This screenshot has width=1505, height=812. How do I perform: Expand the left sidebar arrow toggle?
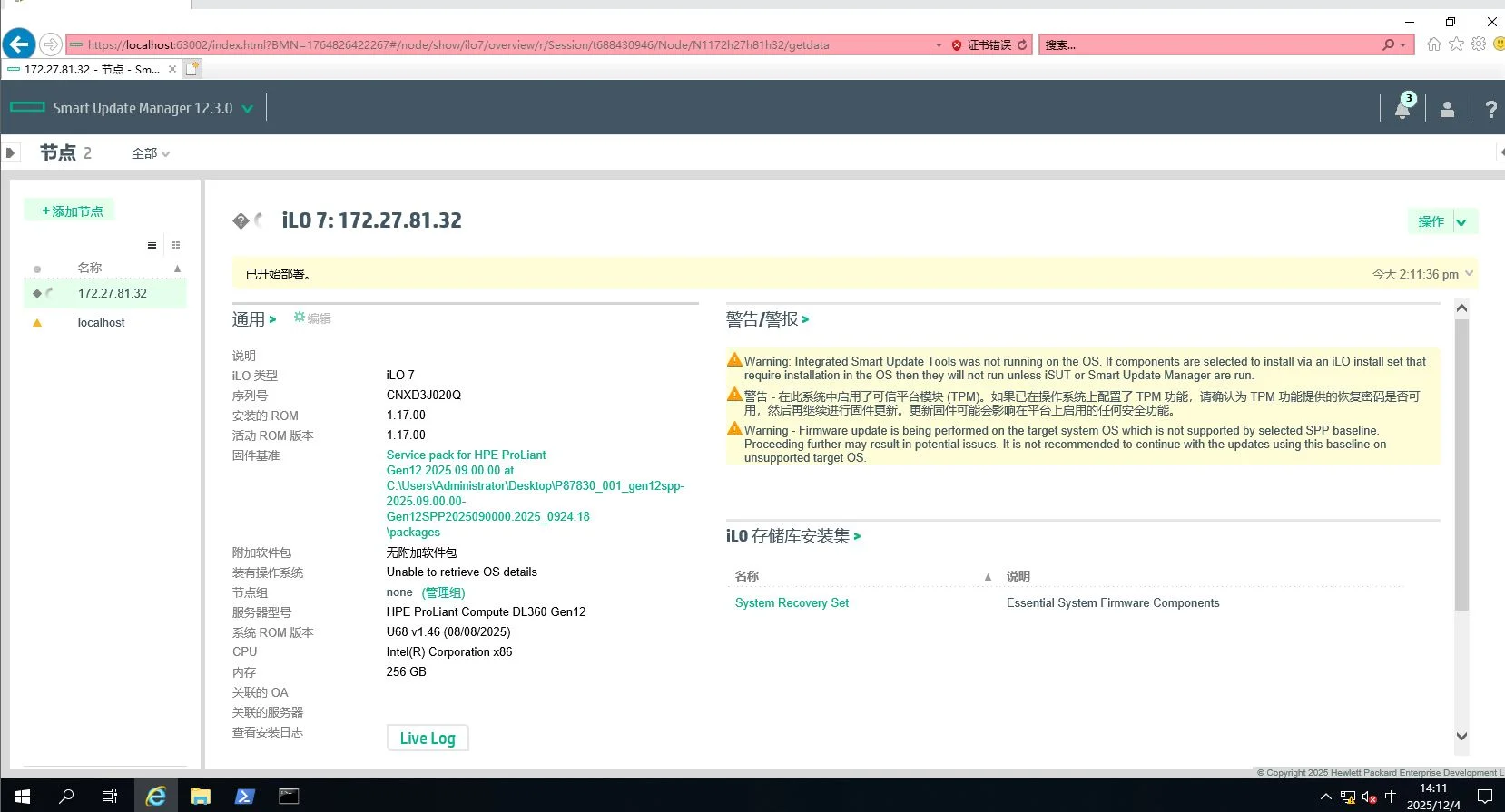tap(10, 152)
